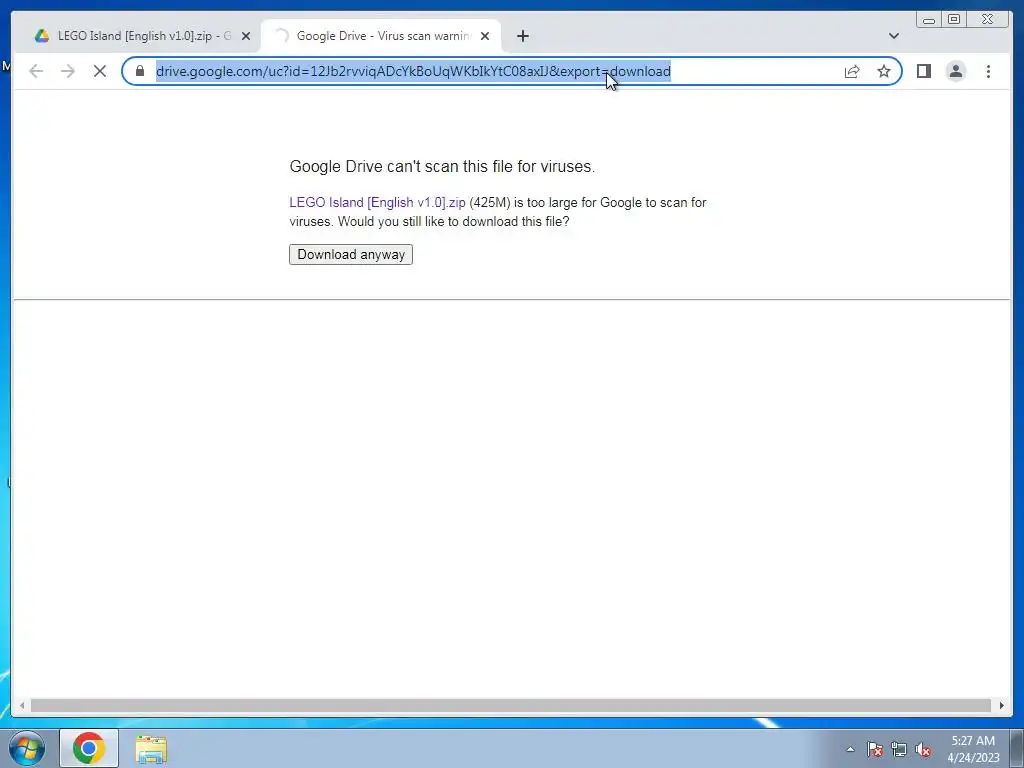Minimize the Chrome window

click(929, 20)
